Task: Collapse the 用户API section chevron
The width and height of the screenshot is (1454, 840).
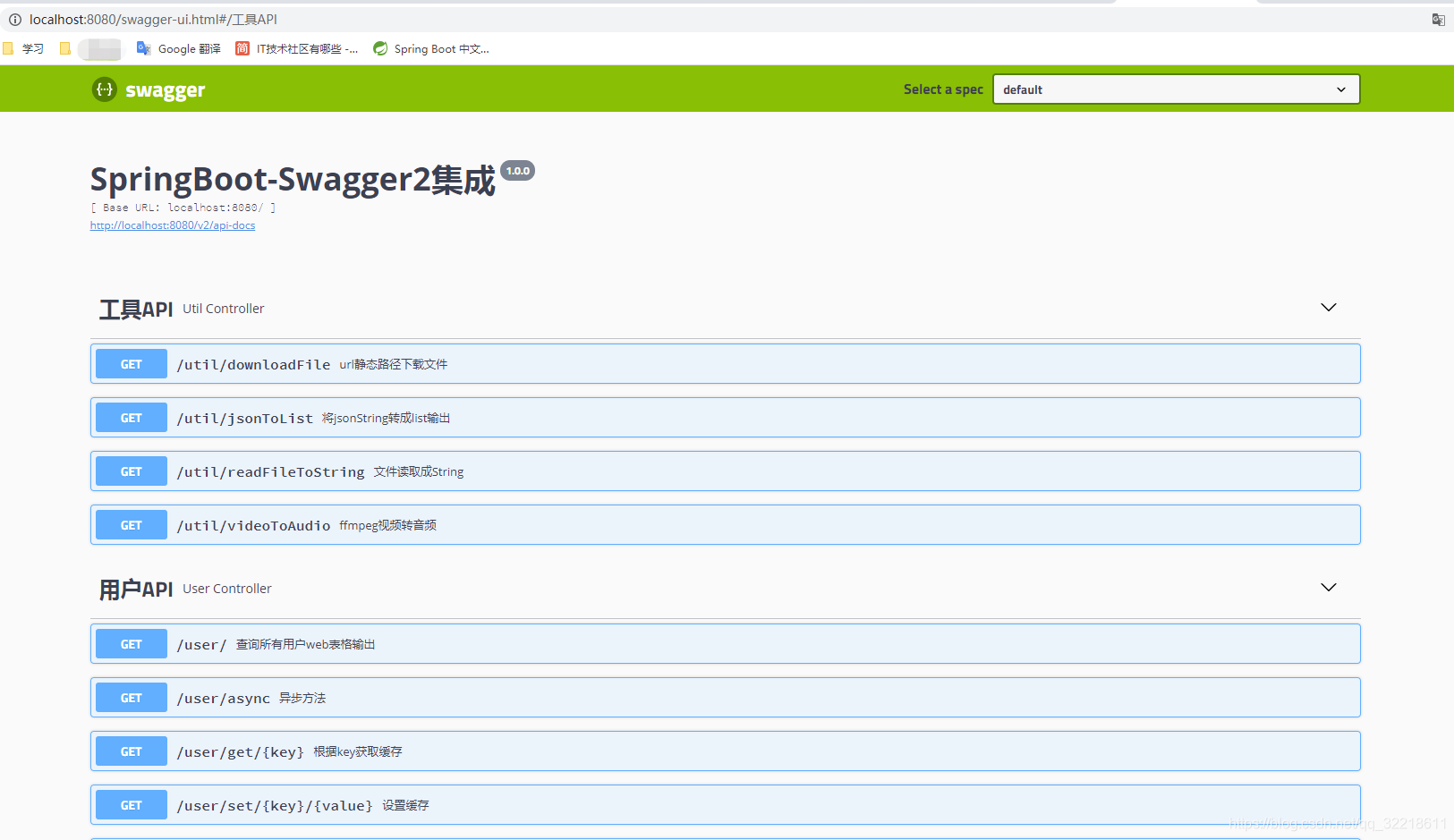Action: point(1328,588)
